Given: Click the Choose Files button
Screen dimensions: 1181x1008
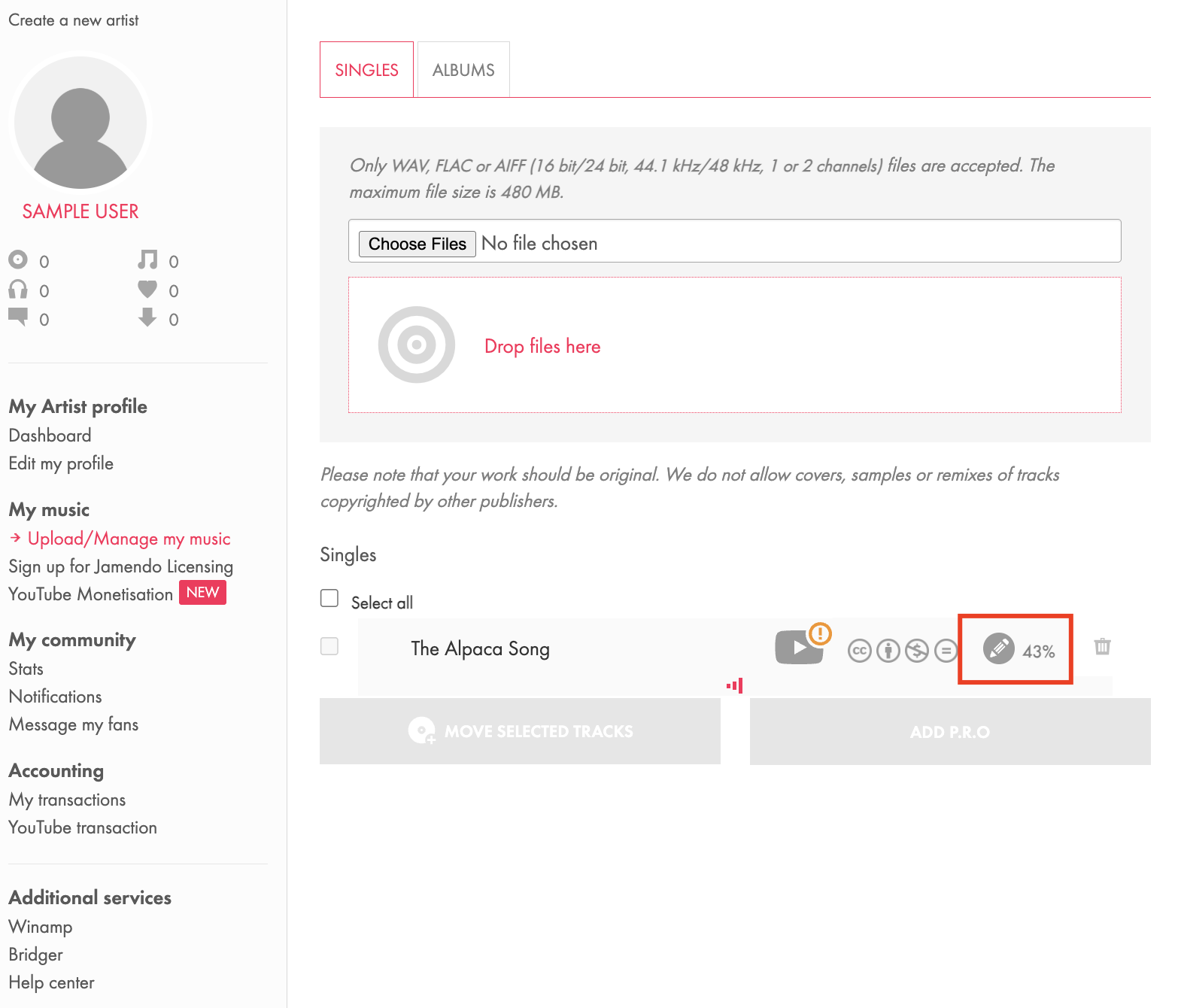Looking at the screenshot, I should click(417, 244).
